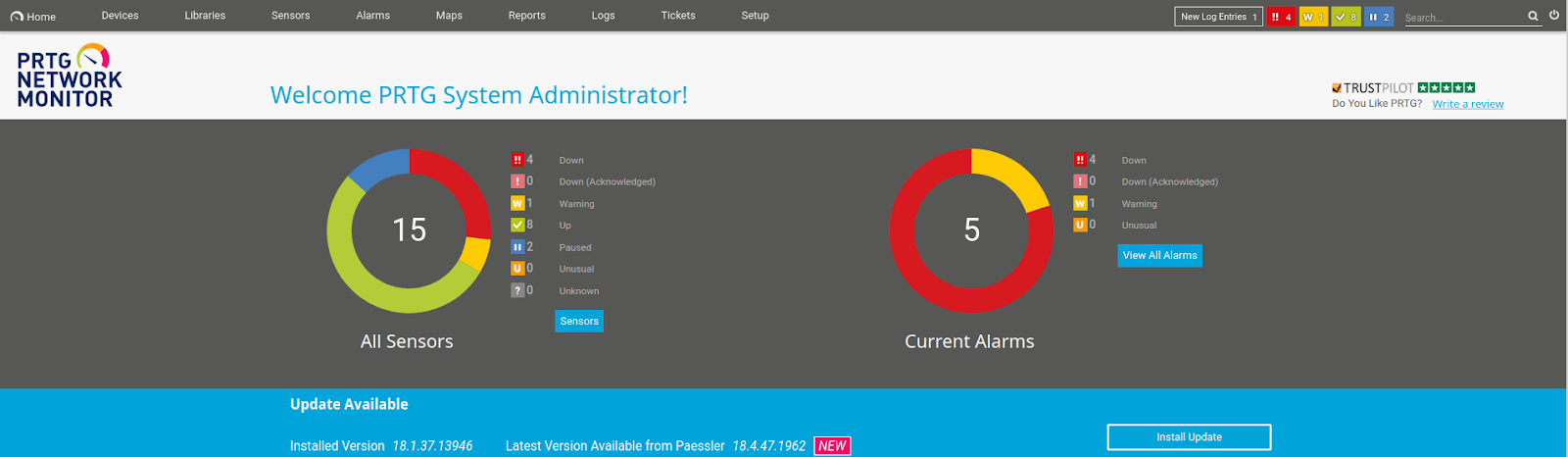Click the Unusual icon in All Sensors legend
This screenshot has width=1568, height=457.
click(x=516, y=269)
